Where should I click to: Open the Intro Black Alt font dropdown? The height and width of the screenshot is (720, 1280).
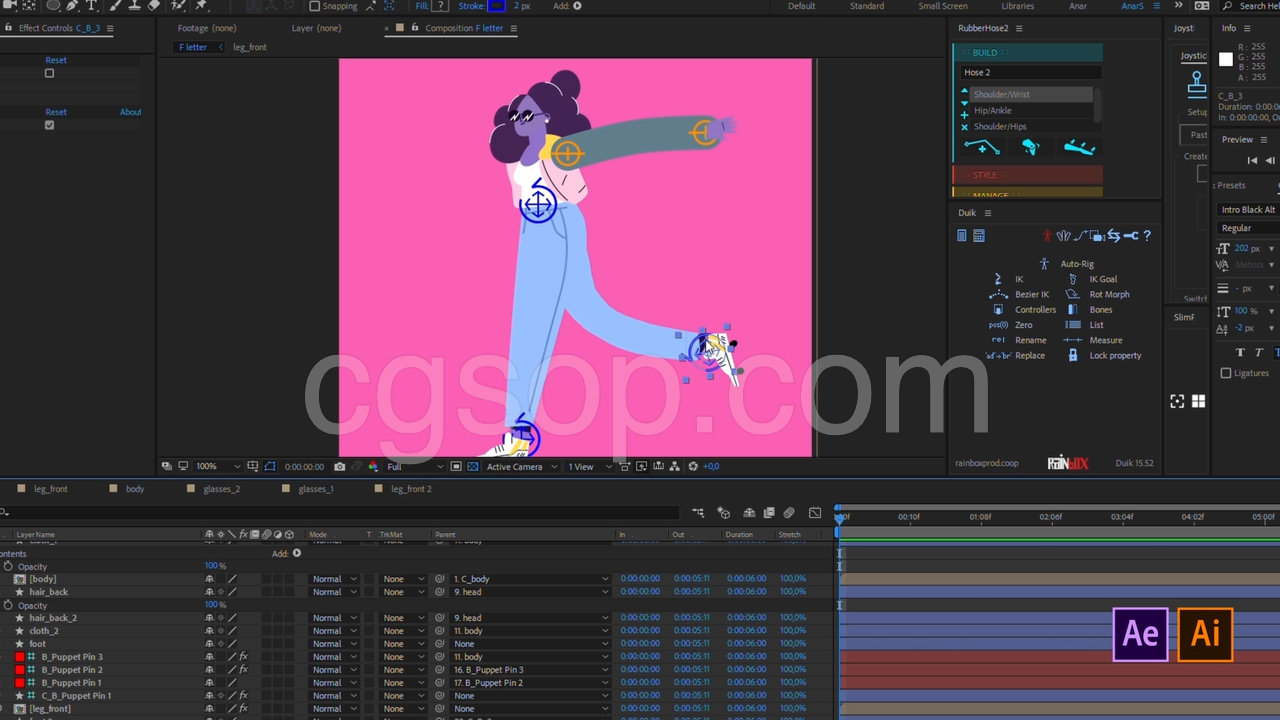coord(1247,210)
